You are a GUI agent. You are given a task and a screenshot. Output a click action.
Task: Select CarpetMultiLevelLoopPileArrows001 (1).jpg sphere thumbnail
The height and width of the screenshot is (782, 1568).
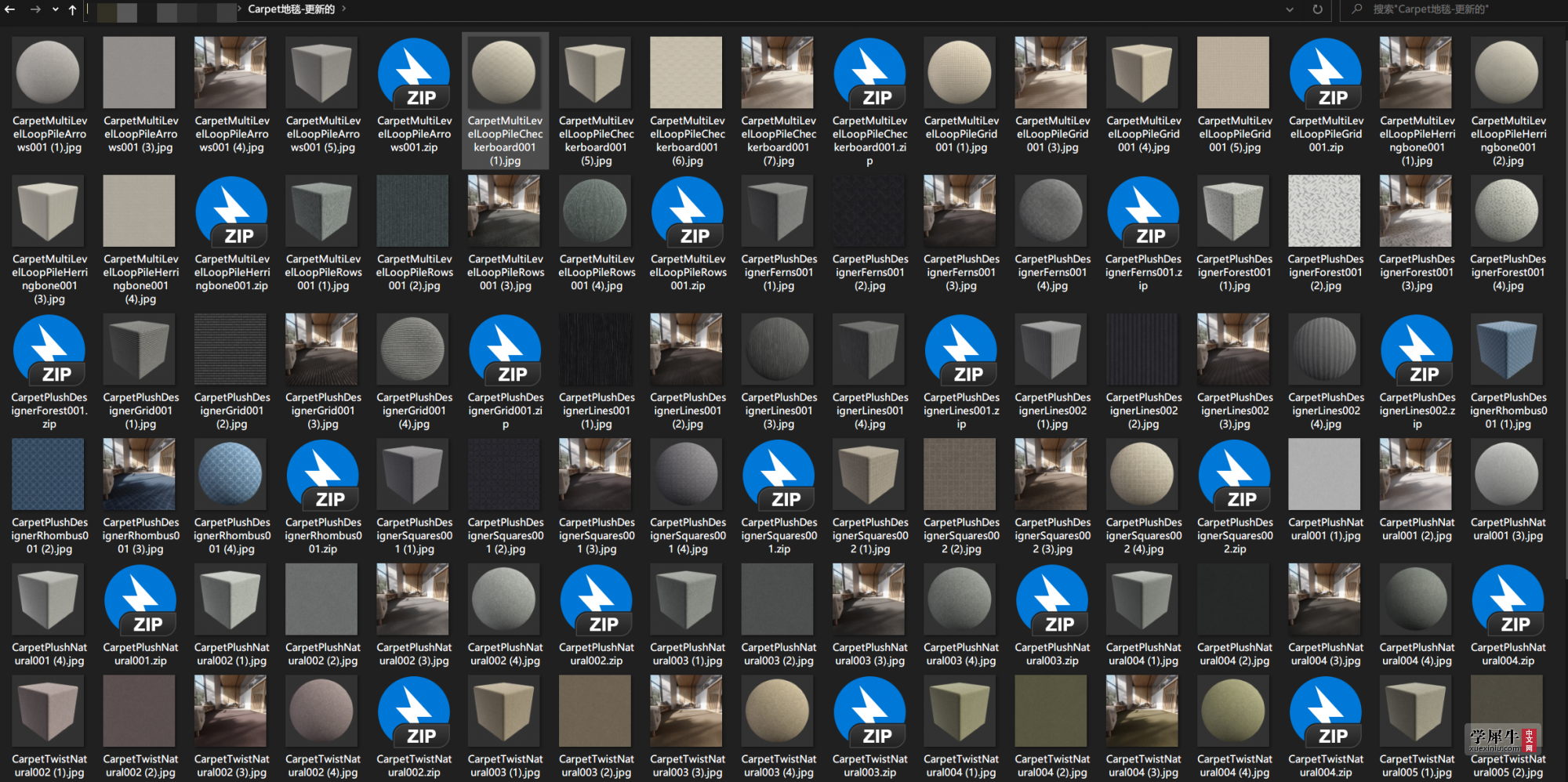click(49, 72)
